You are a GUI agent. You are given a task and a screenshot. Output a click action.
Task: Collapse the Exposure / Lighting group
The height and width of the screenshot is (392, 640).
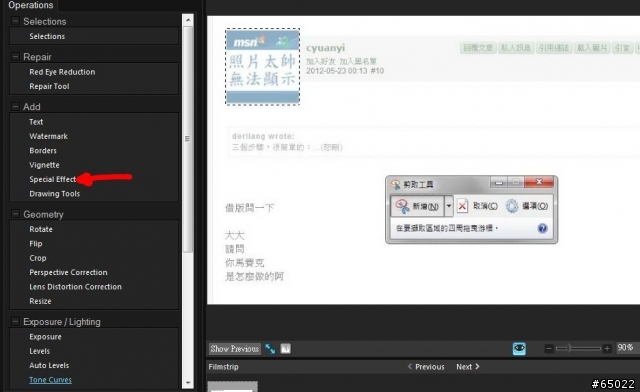point(15,321)
